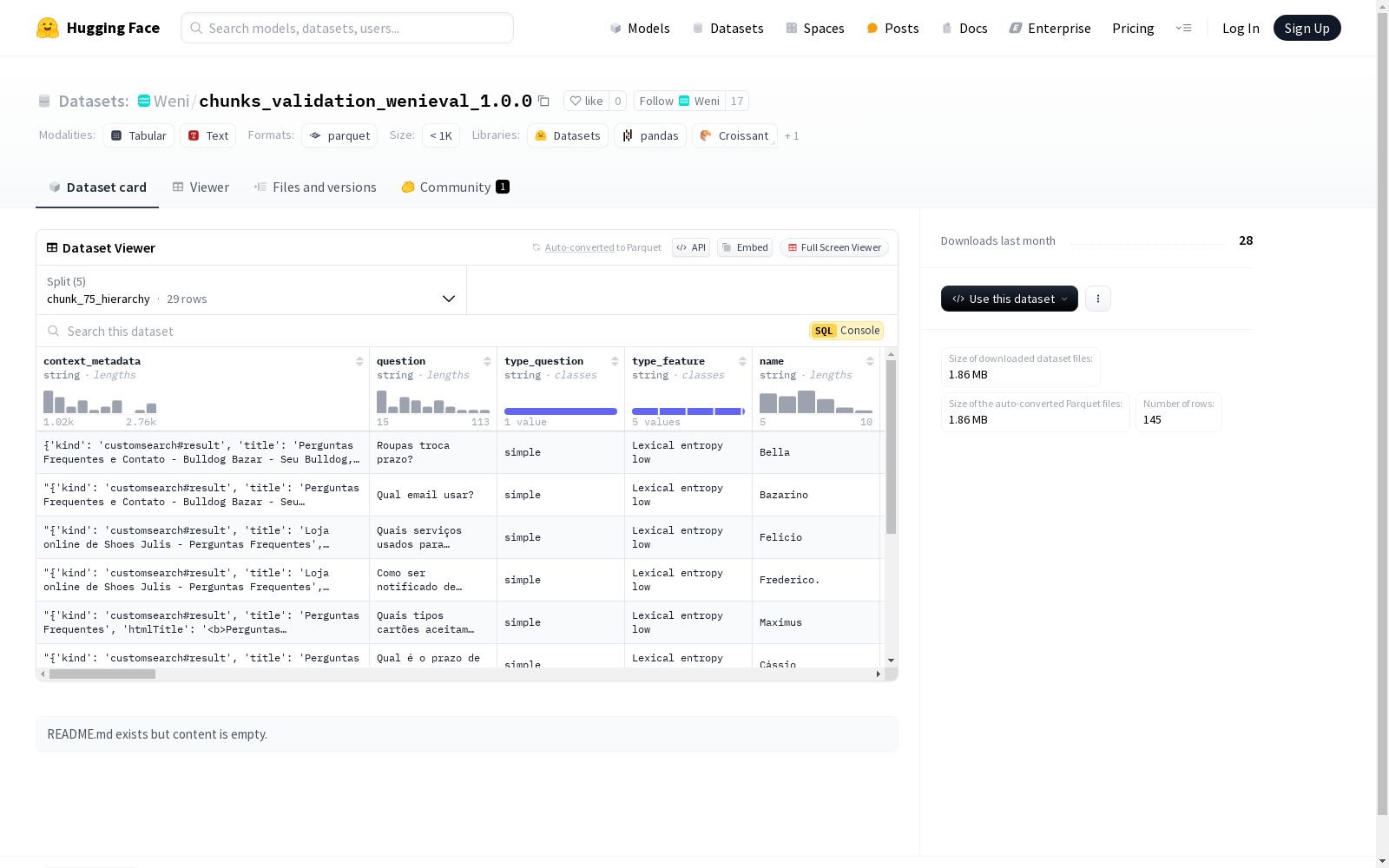Sort the question column

[x=487, y=361]
